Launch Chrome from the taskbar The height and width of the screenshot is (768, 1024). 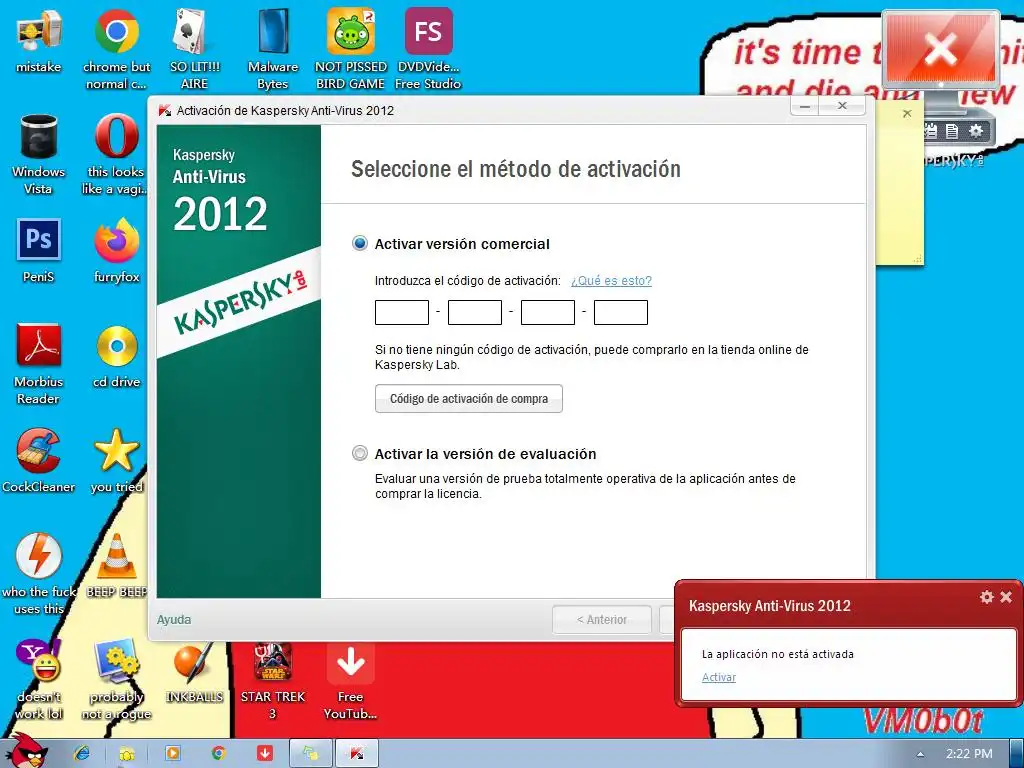pos(218,754)
